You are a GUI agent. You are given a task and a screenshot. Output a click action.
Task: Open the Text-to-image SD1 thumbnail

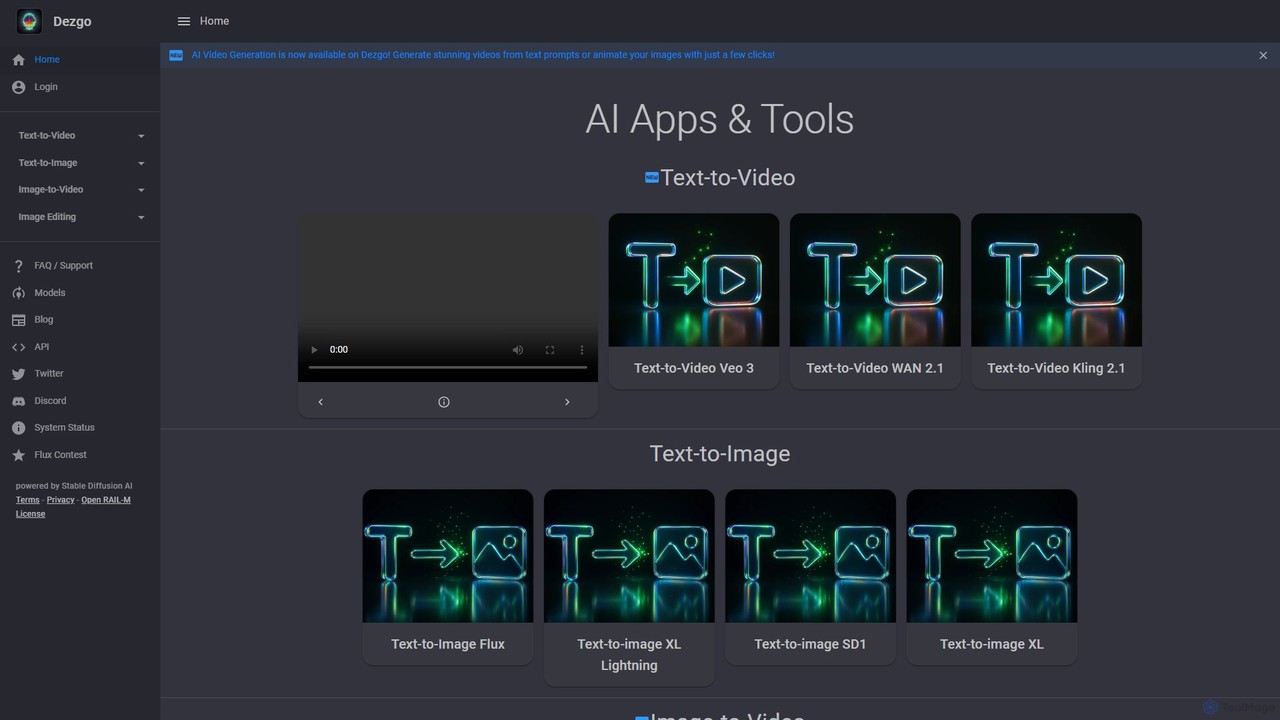click(810, 556)
